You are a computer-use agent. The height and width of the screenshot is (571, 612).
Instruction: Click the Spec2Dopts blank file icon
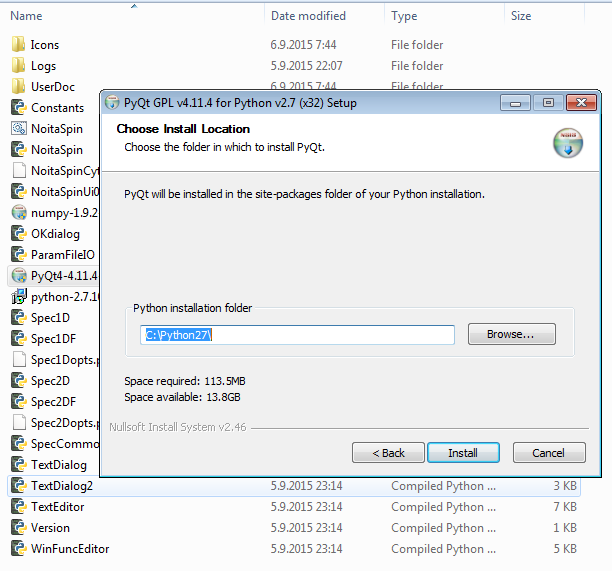pyautogui.click(x=19, y=423)
